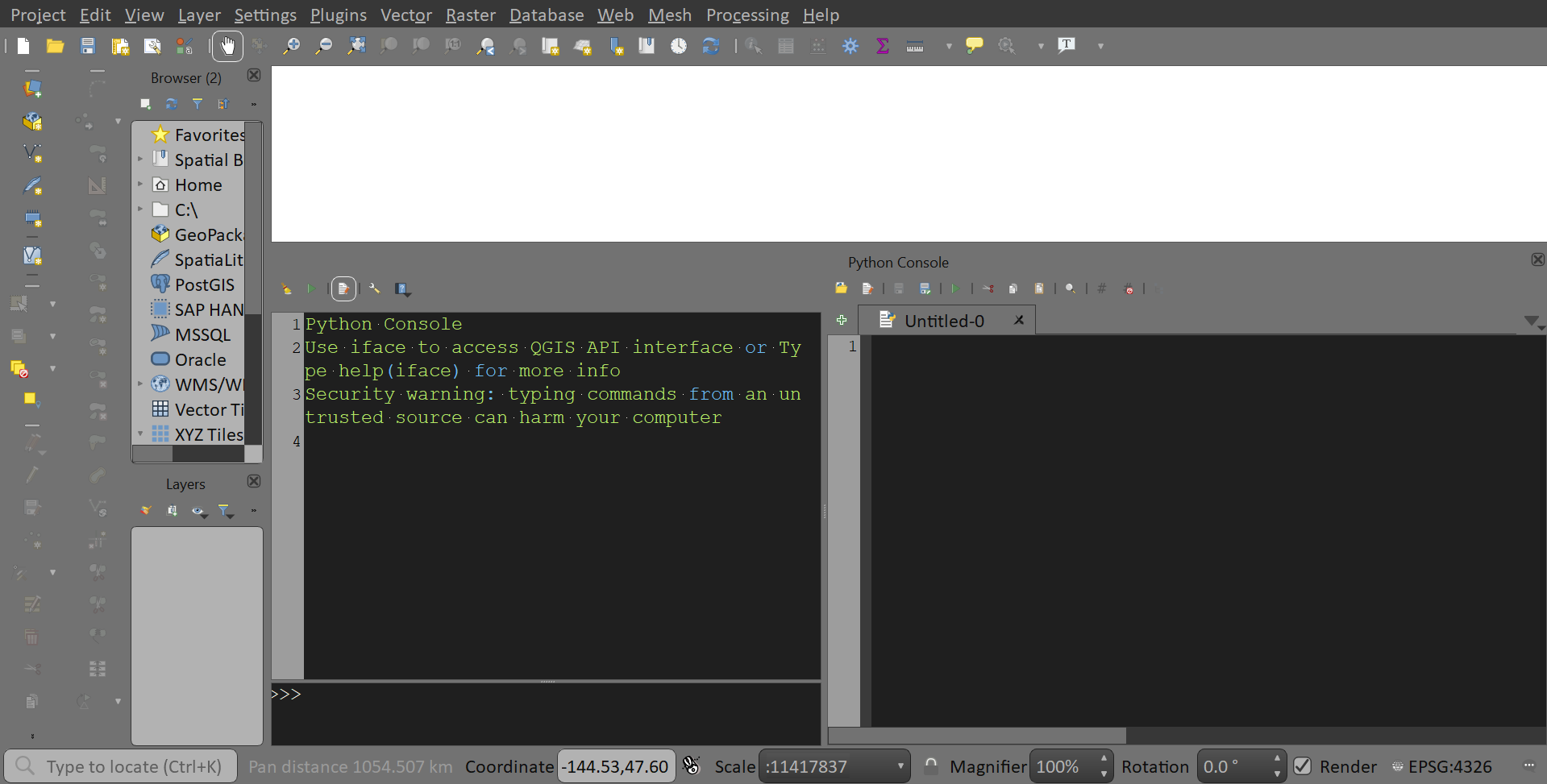Open a script in the Untitled-0 editor

841,288
